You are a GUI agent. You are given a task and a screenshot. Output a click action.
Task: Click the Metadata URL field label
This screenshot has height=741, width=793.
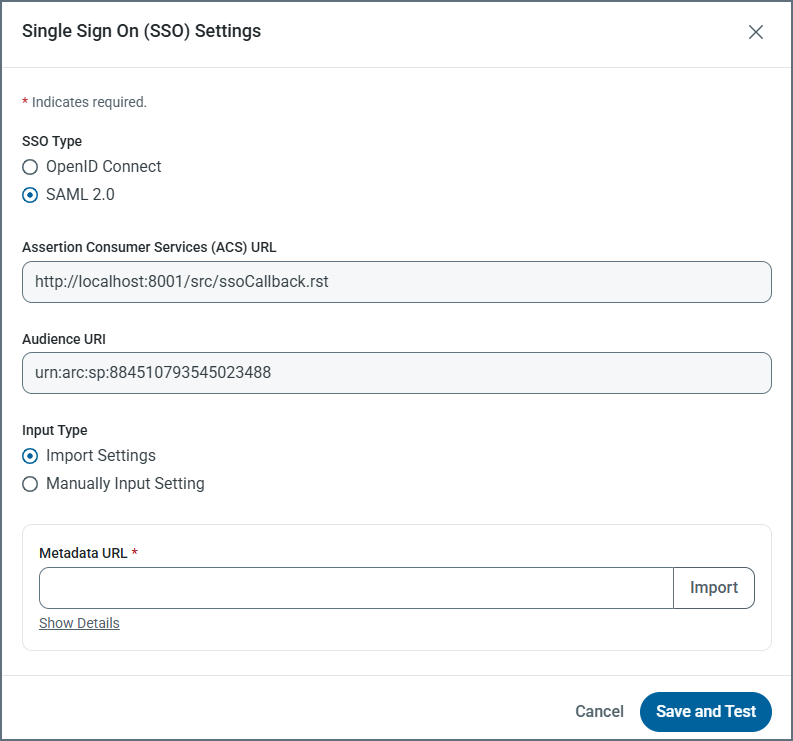tap(83, 552)
